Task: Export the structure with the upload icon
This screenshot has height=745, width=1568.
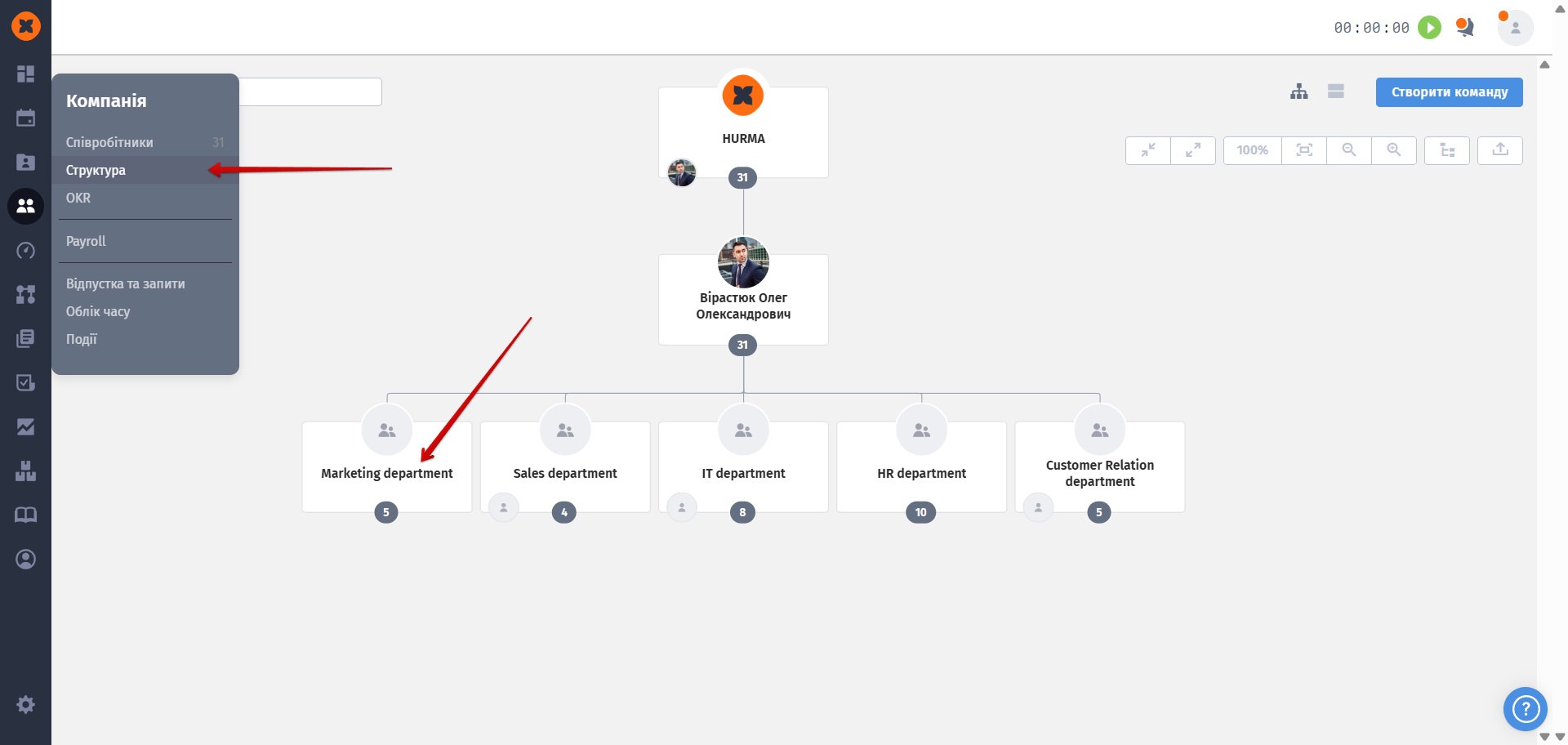Action: coord(1500,150)
